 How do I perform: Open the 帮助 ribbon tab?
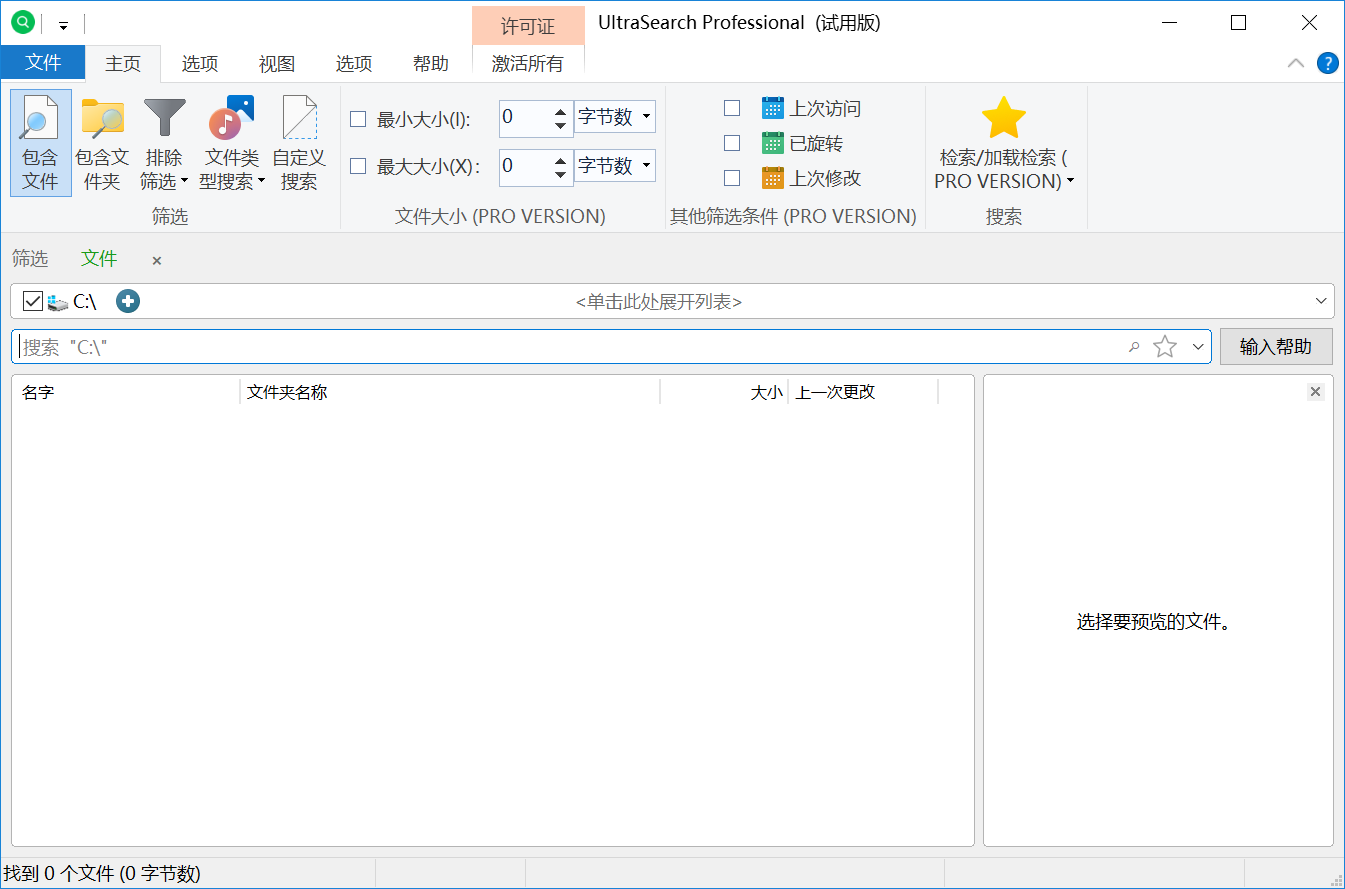tap(431, 63)
